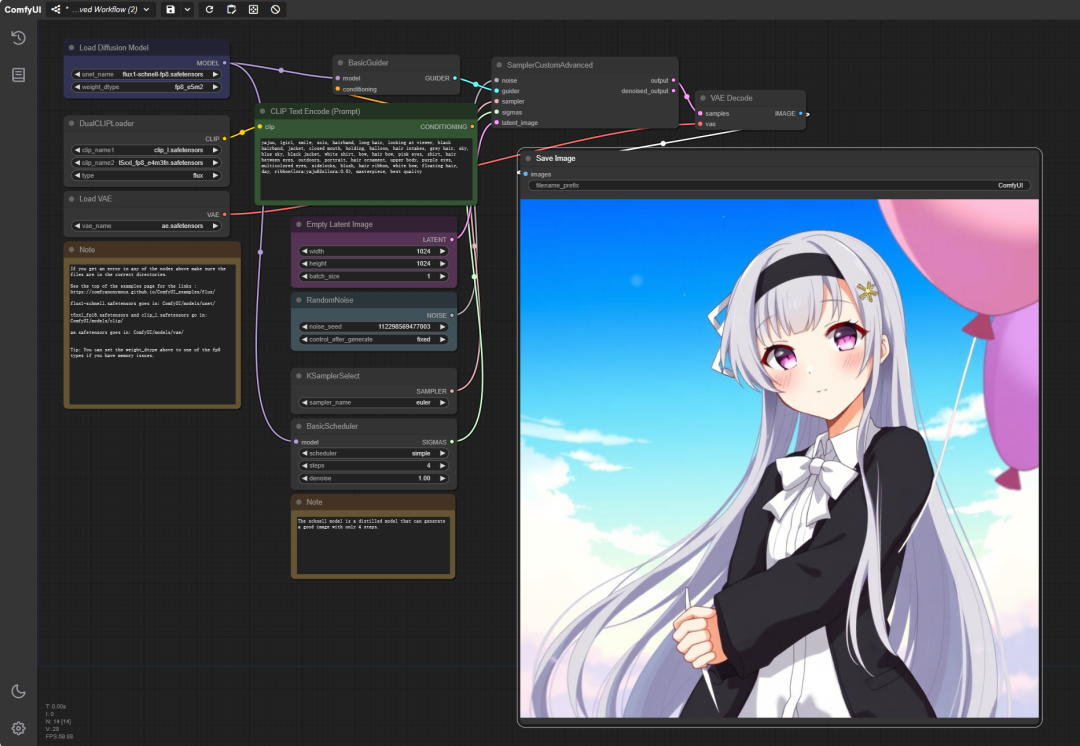1080x746 pixels.
Task: Decrease height with left arrow
Action: point(304,264)
